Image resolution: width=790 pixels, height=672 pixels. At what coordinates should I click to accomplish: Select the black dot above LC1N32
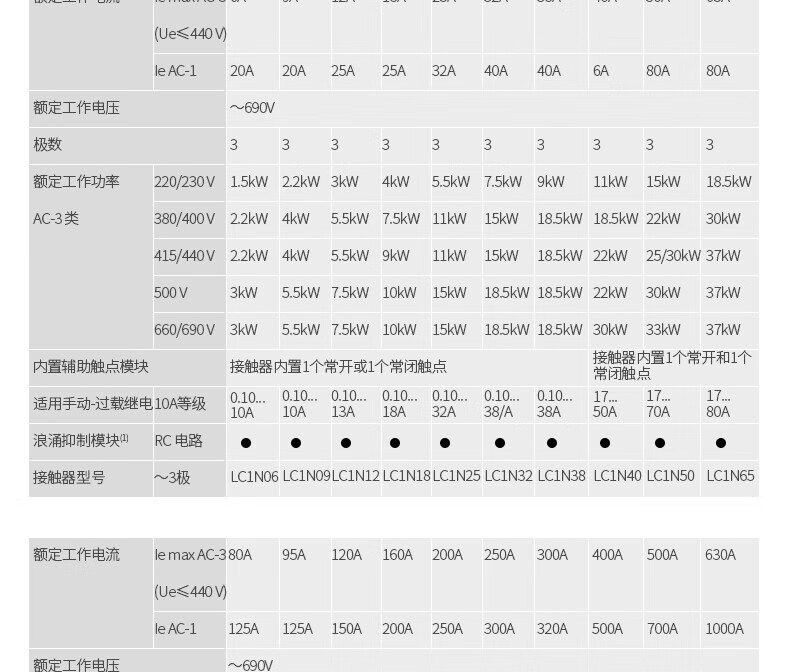(x=500, y=442)
